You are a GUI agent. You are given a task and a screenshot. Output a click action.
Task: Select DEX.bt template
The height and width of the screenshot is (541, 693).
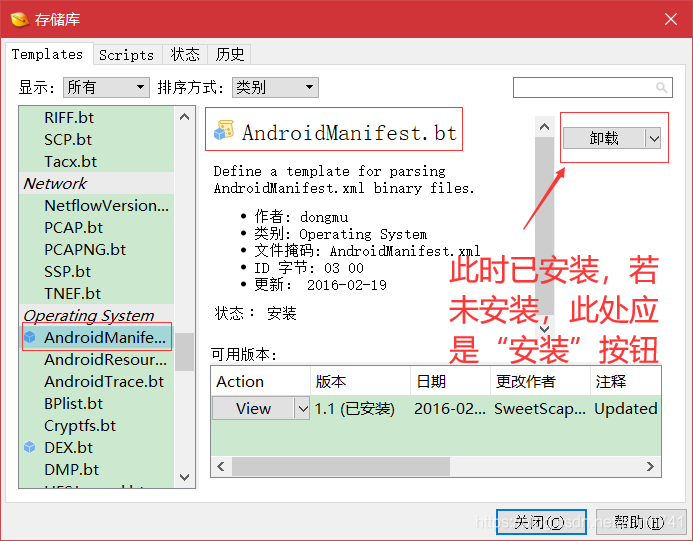(x=96, y=447)
